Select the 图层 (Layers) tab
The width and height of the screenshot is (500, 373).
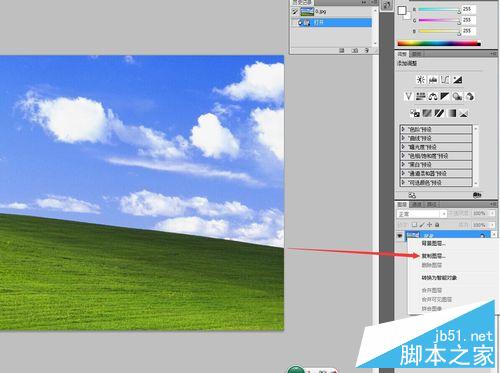tap(402, 204)
